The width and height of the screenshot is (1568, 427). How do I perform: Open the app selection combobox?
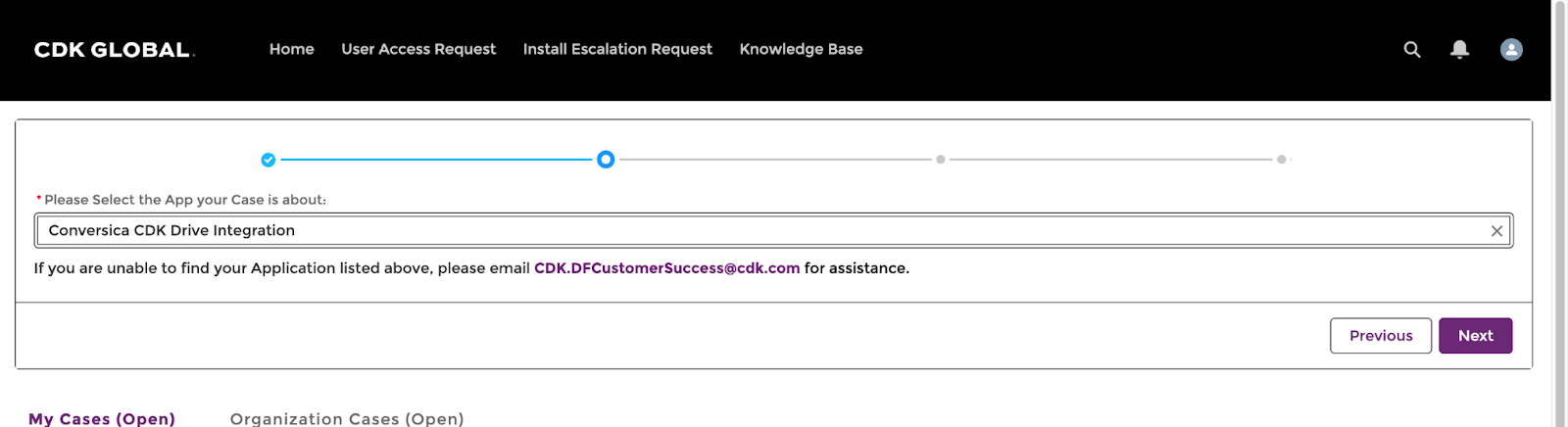764,231
